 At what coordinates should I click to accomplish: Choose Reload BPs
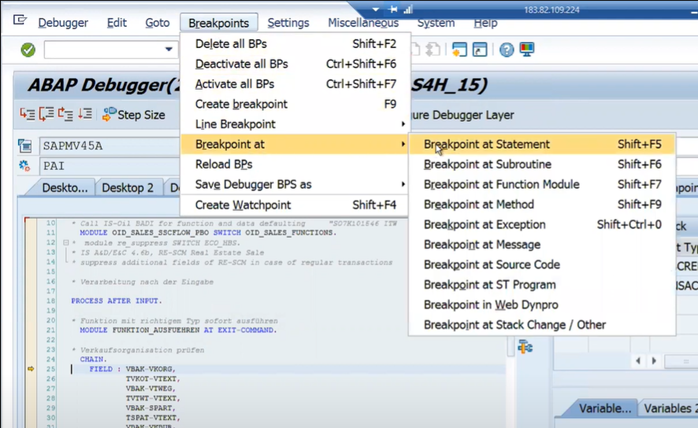[x=294, y=164]
